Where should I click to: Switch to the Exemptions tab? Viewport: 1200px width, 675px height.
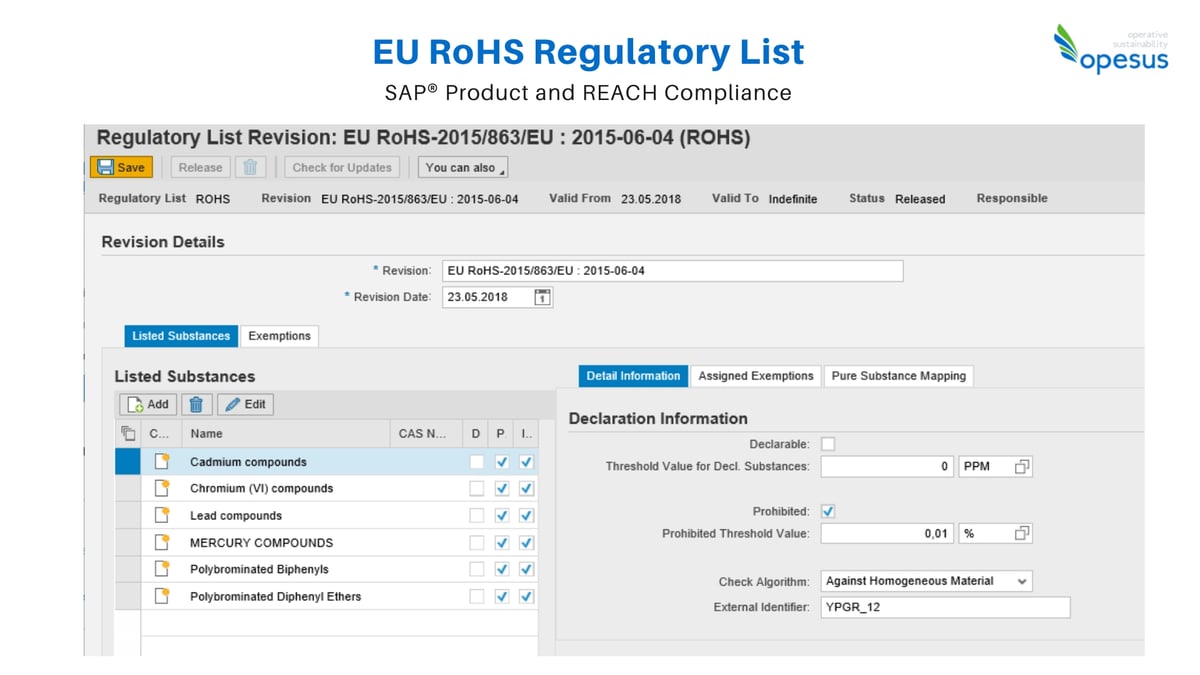coord(279,336)
